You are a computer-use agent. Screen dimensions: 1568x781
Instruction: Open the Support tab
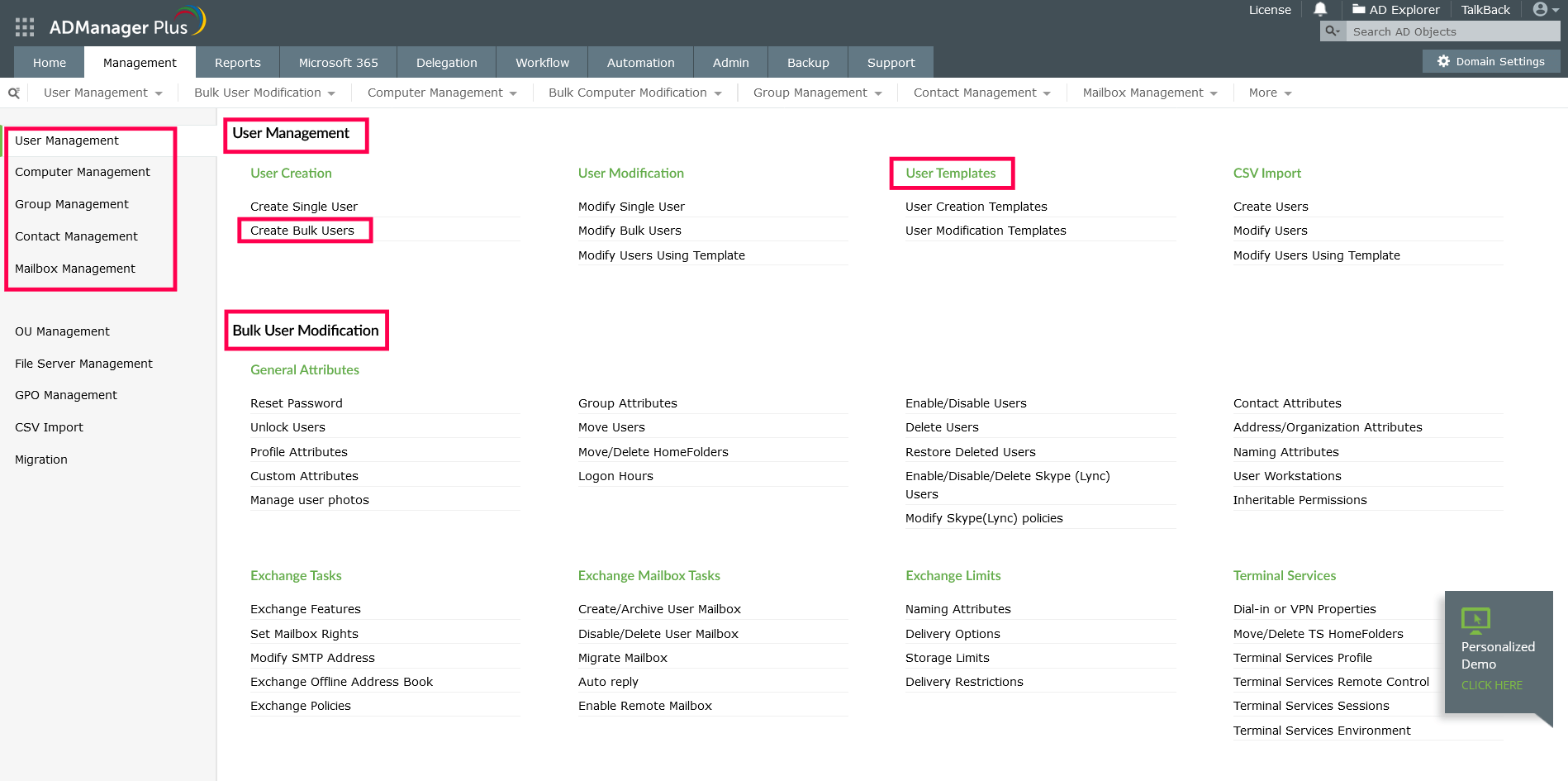[x=891, y=62]
